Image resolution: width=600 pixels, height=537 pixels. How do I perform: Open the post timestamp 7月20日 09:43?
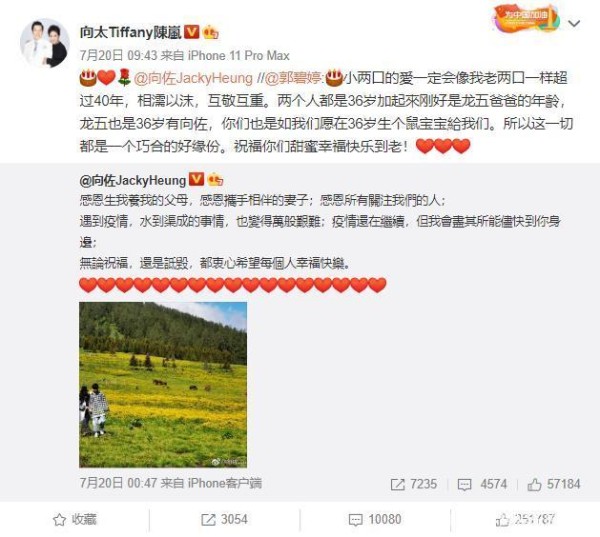tap(119, 55)
